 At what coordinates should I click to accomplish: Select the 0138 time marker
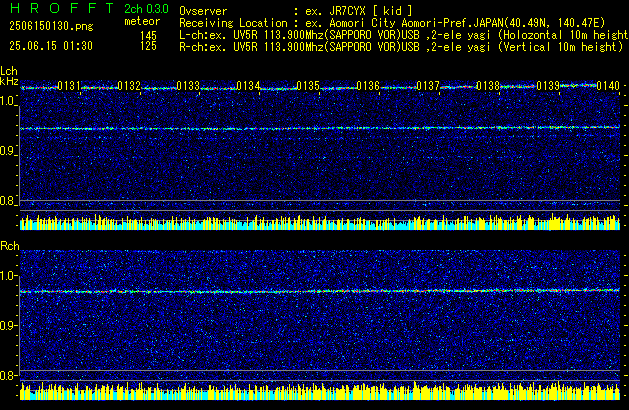pyautogui.click(x=488, y=86)
